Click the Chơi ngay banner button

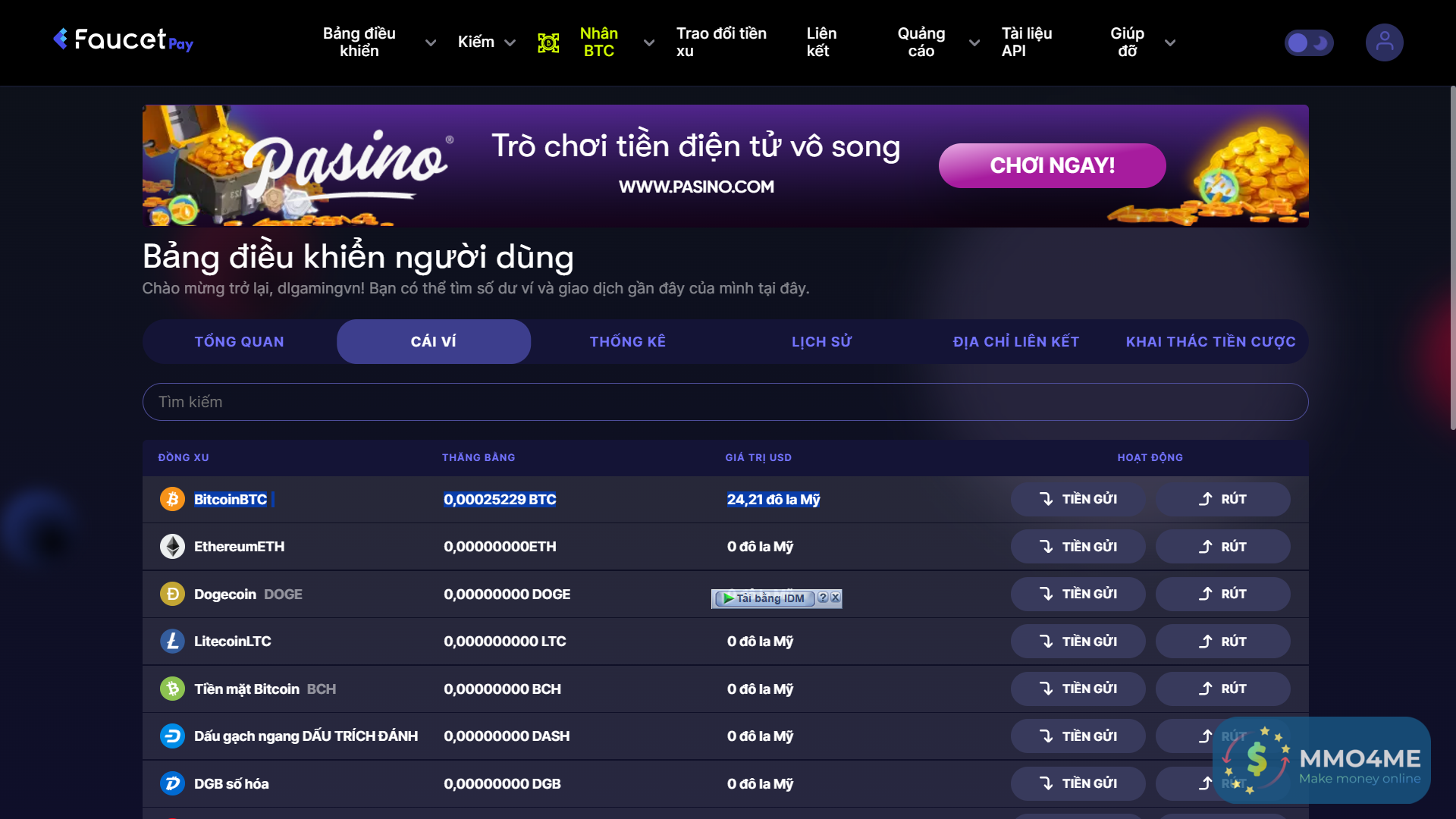[1052, 165]
